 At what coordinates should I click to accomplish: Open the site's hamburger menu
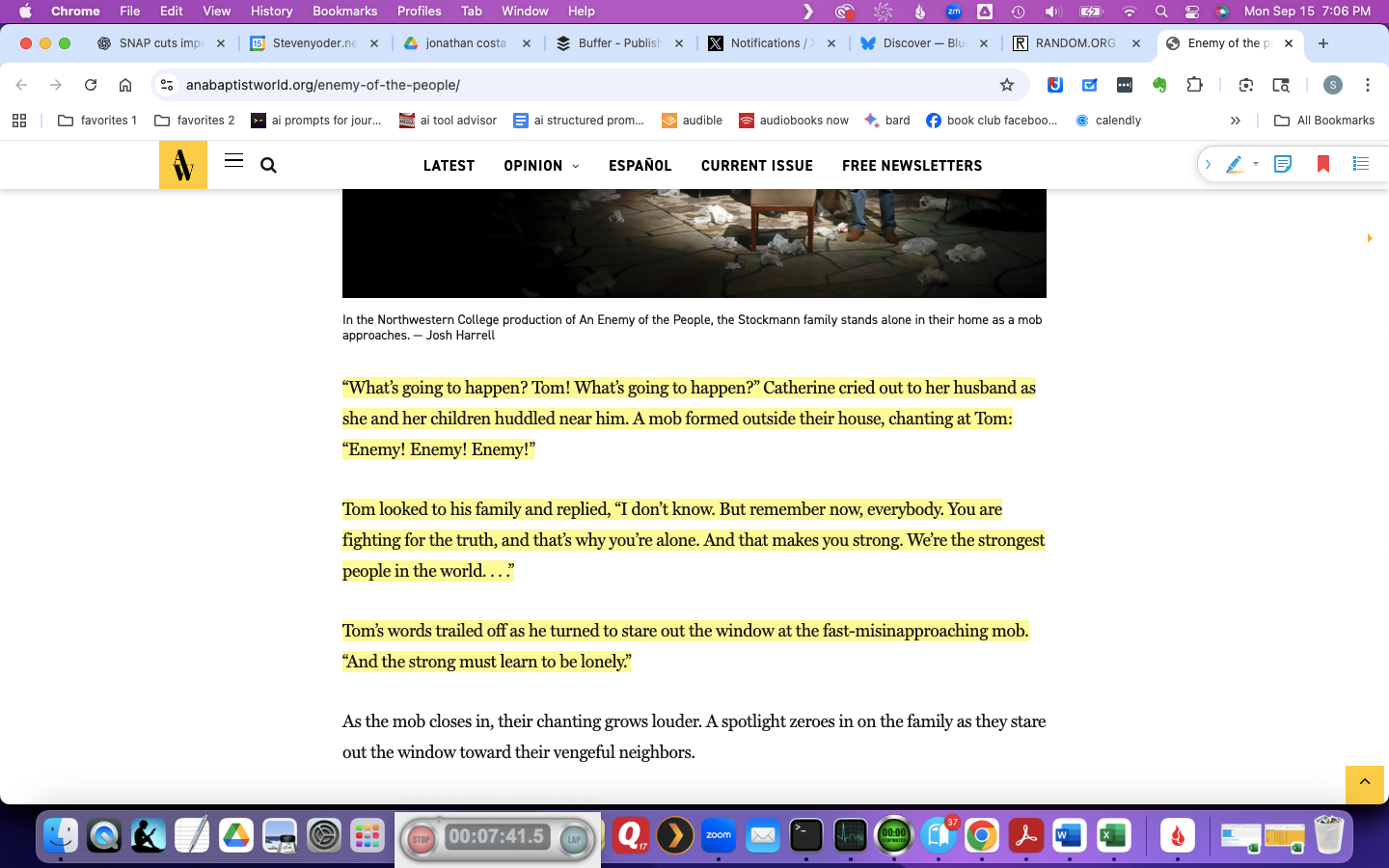[233, 161]
